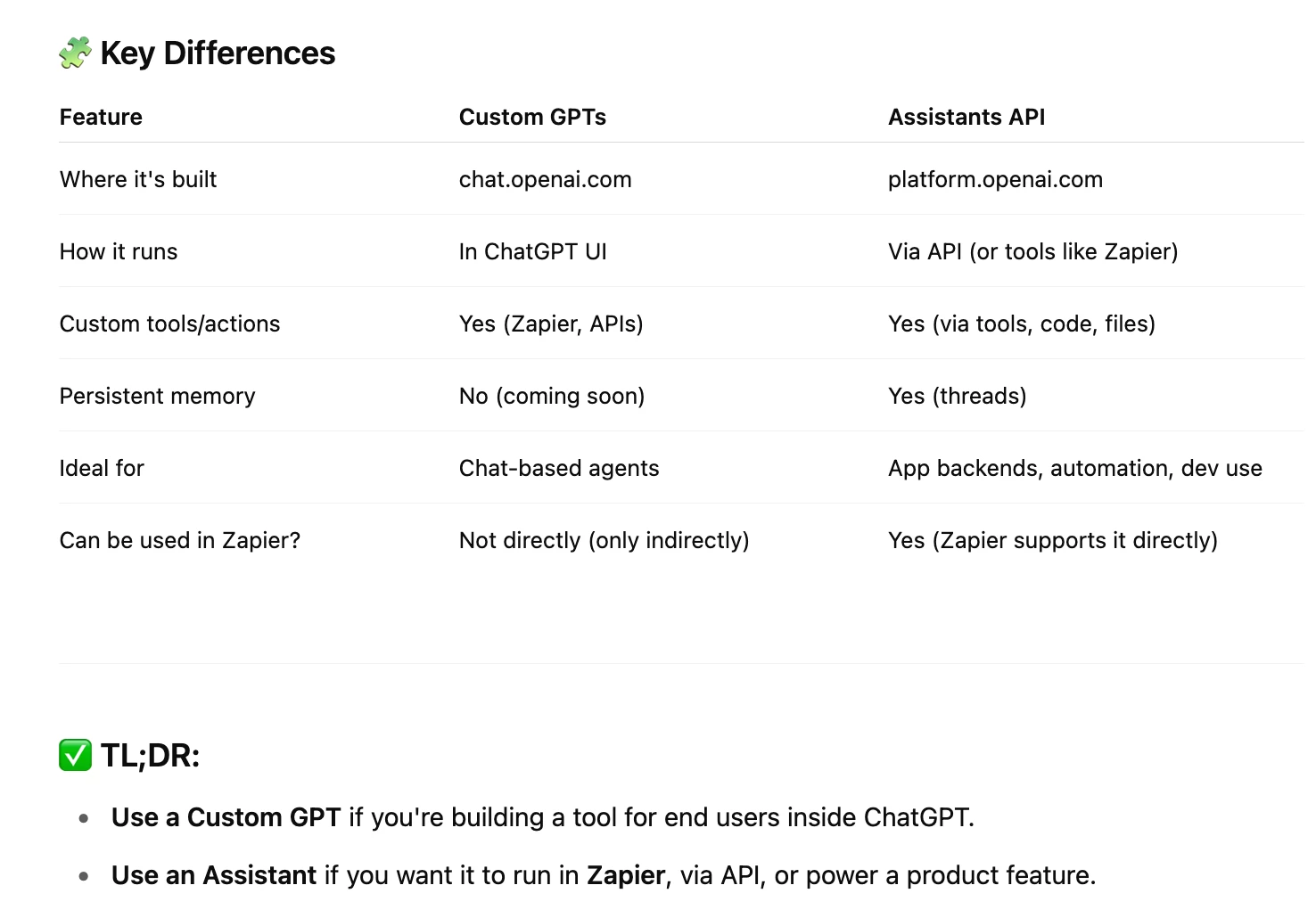
Task: Click the bold 'Use an Assistant' text
Action: (214, 875)
